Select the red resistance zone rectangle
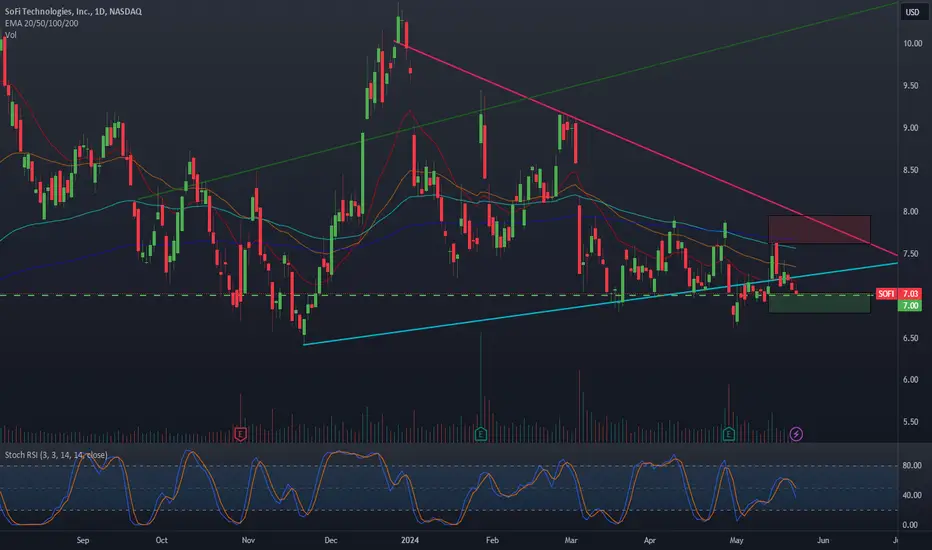932x550 pixels. coord(819,230)
